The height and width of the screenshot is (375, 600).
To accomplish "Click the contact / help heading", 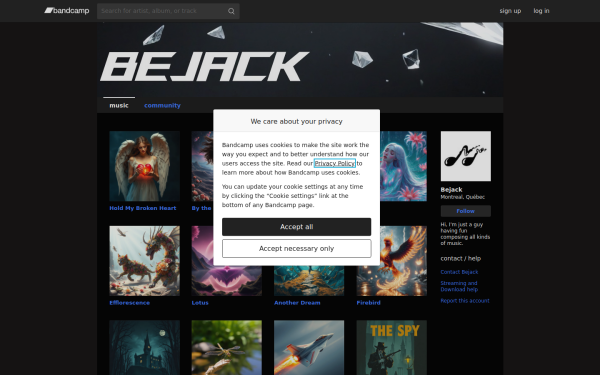I will pyautogui.click(x=461, y=258).
